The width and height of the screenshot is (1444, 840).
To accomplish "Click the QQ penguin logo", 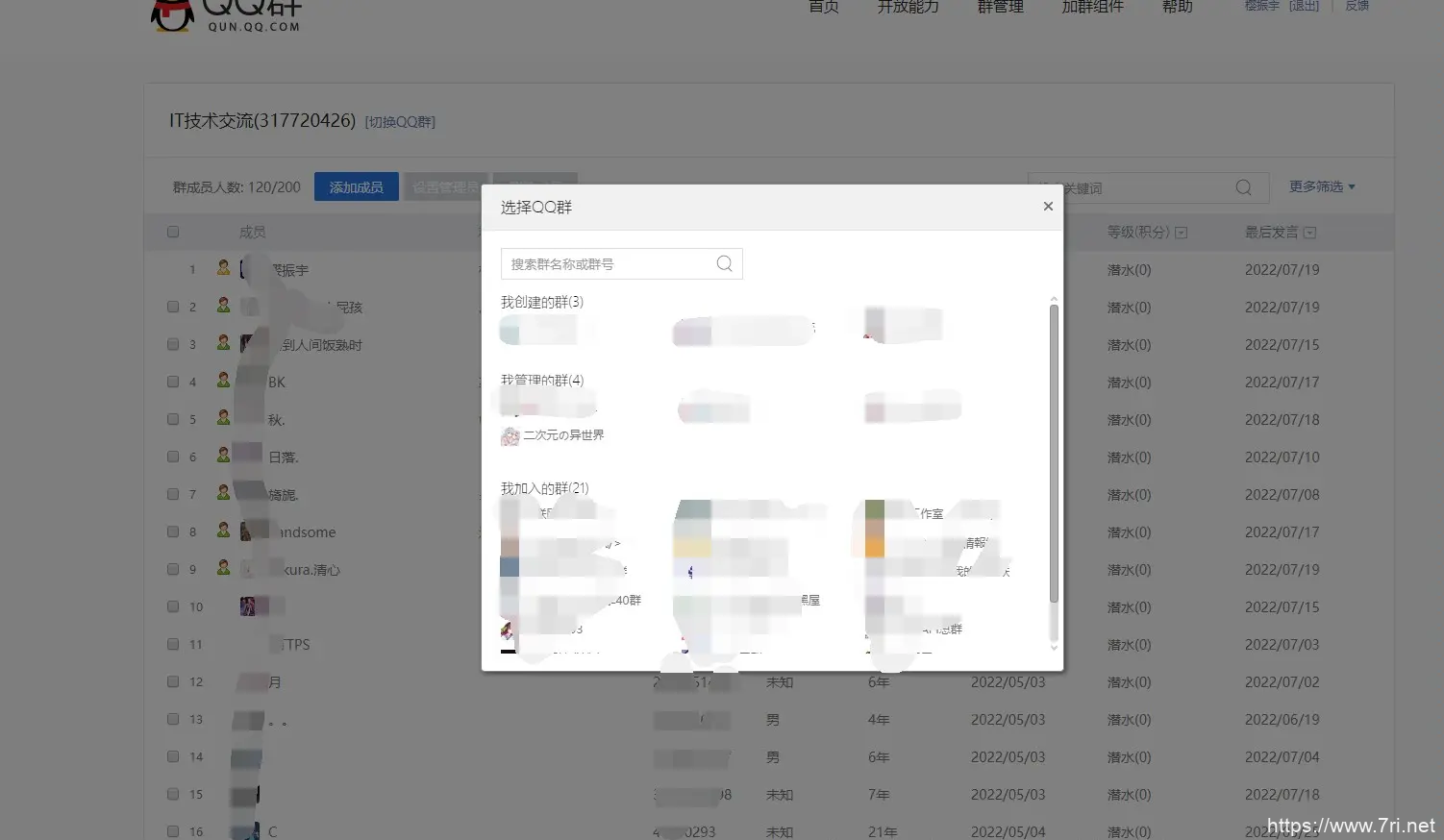I will click(x=173, y=14).
